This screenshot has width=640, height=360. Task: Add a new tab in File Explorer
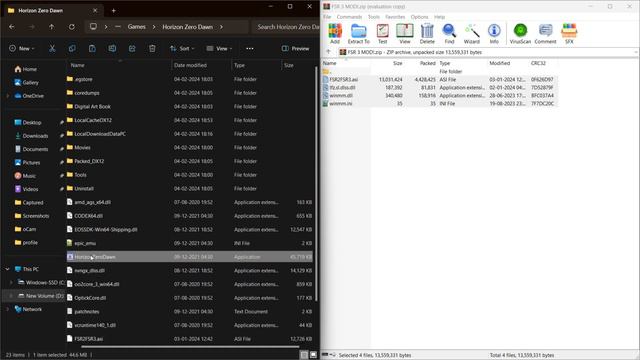[113, 11]
